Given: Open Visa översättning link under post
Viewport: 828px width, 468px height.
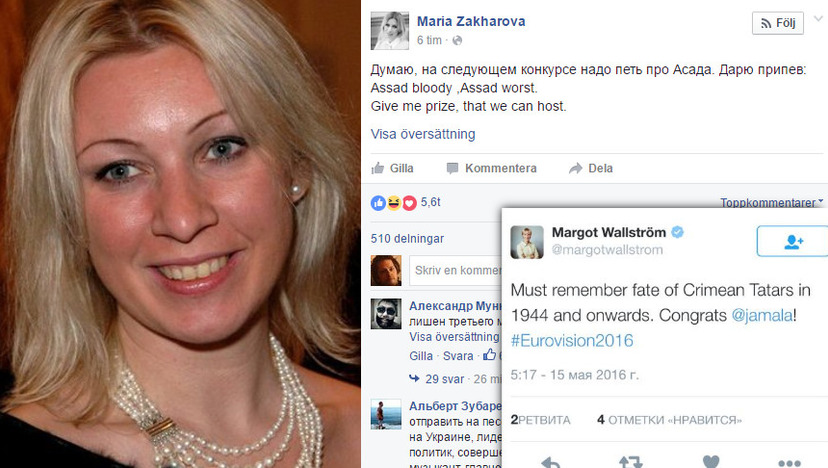Looking at the screenshot, I should coord(423,134).
